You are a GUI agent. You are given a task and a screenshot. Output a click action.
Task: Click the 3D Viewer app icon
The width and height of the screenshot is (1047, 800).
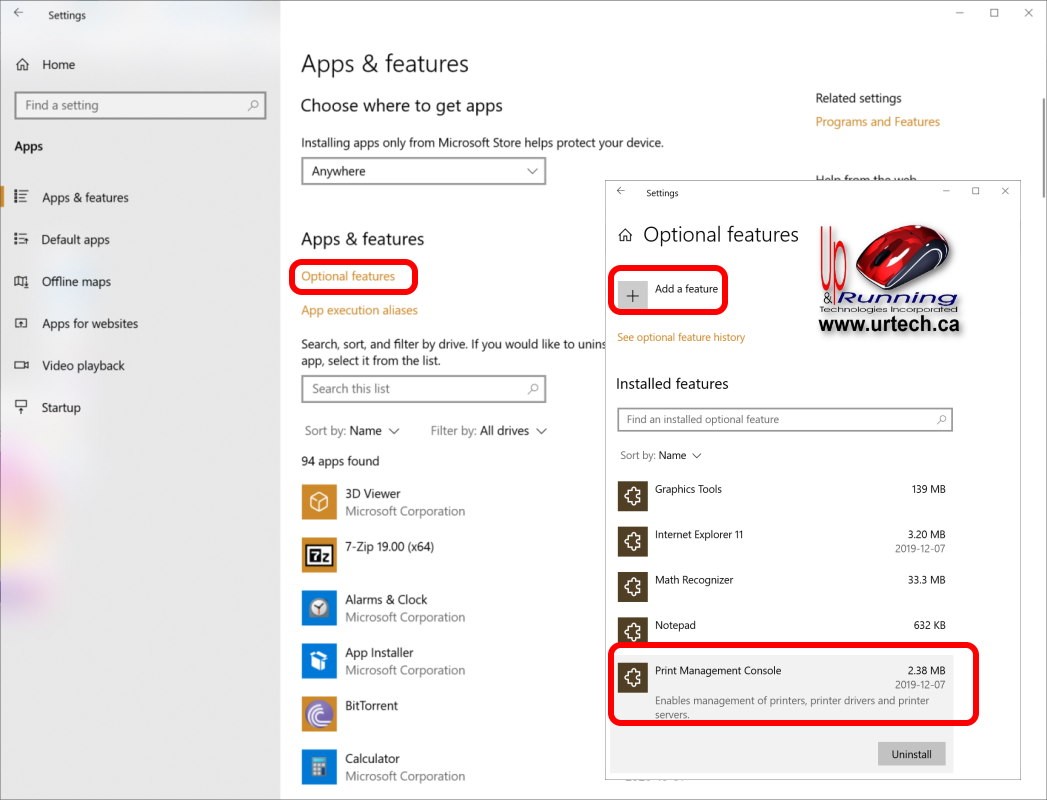[x=319, y=502]
